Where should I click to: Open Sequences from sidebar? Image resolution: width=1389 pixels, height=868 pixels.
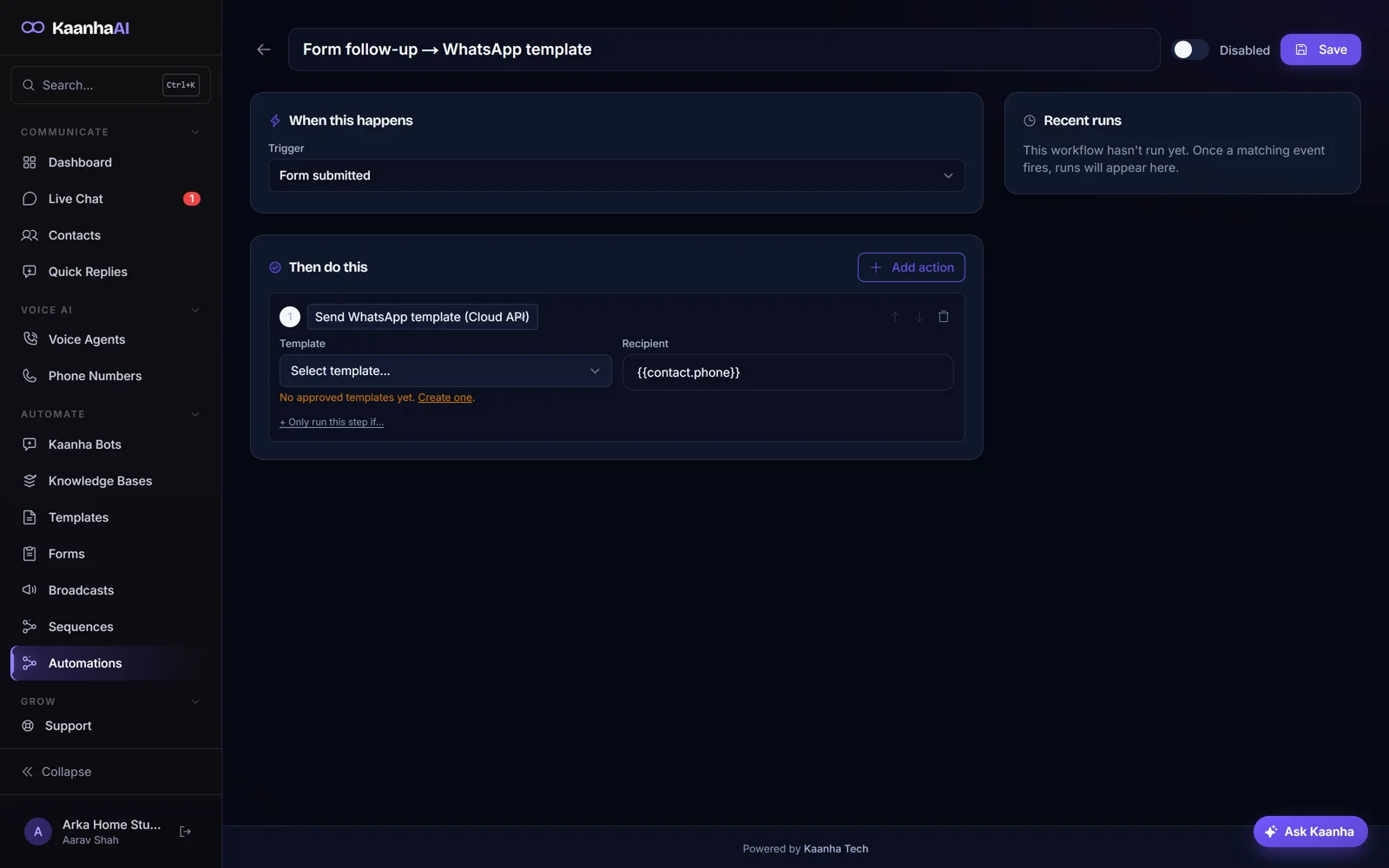point(110,627)
